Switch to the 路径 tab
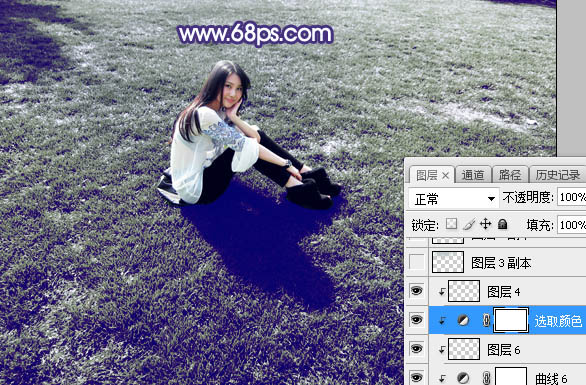Screen dimensions: 586x385 tap(510, 175)
